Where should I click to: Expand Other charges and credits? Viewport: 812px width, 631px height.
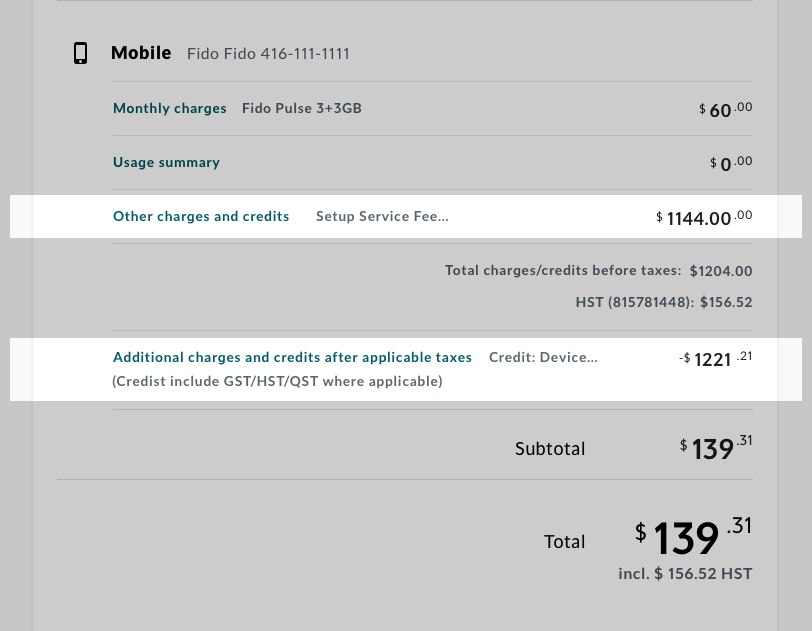click(x=201, y=216)
